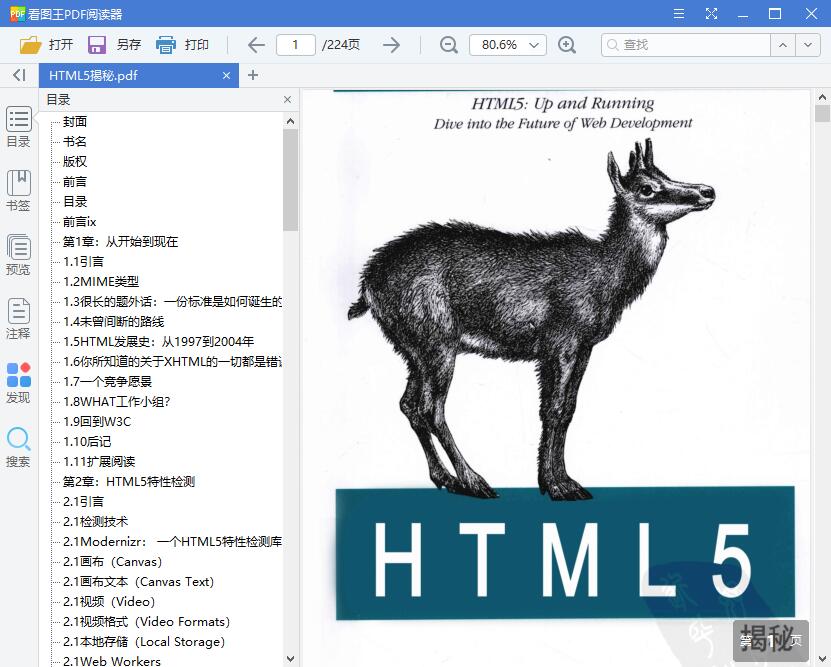Select 2.1检测技术 outline entry
831x667 pixels.
click(x=95, y=522)
